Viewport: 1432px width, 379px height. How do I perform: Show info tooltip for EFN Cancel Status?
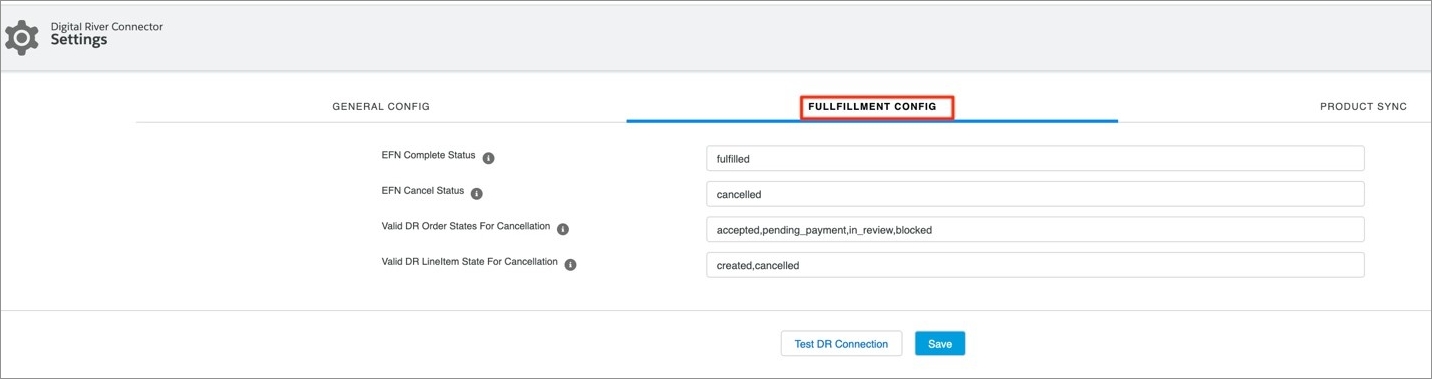tap(476, 193)
